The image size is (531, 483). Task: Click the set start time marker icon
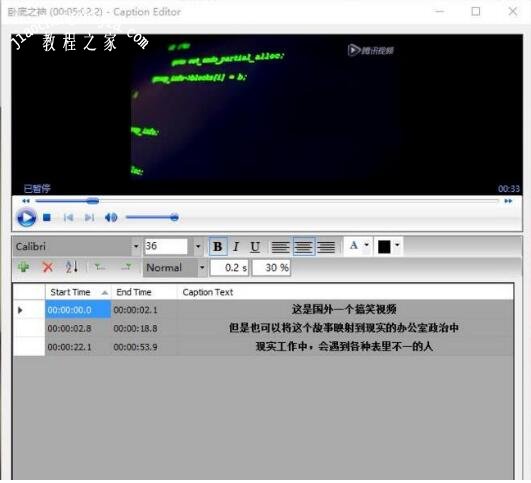[100, 267]
